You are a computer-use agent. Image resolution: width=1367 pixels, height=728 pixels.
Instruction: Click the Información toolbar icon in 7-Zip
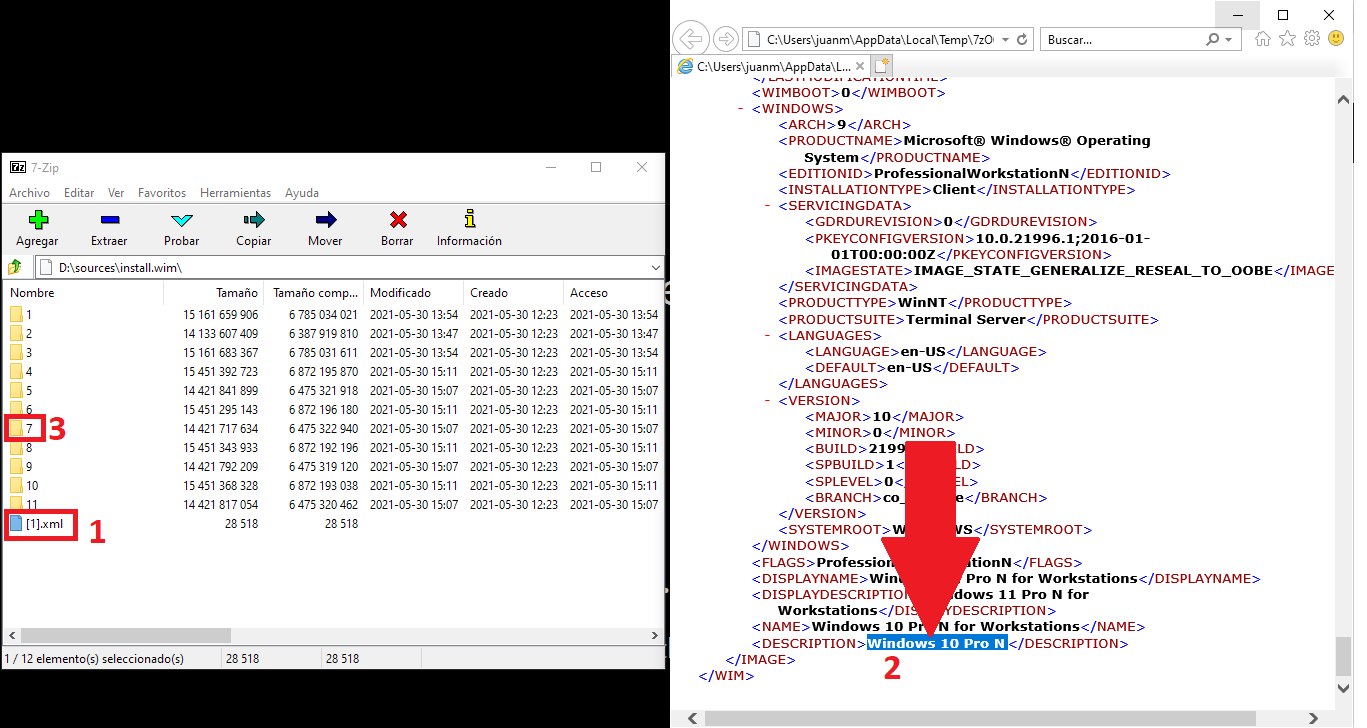tap(469, 219)
